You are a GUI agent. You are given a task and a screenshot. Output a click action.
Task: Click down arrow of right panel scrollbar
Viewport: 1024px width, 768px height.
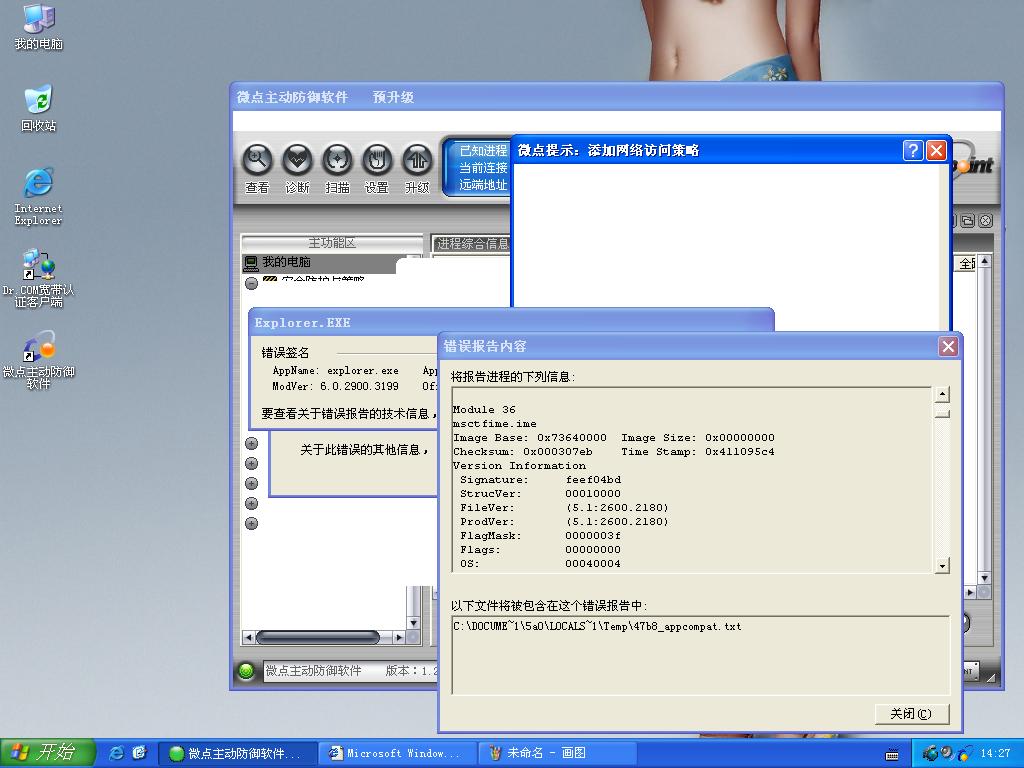tap(985, 578)
